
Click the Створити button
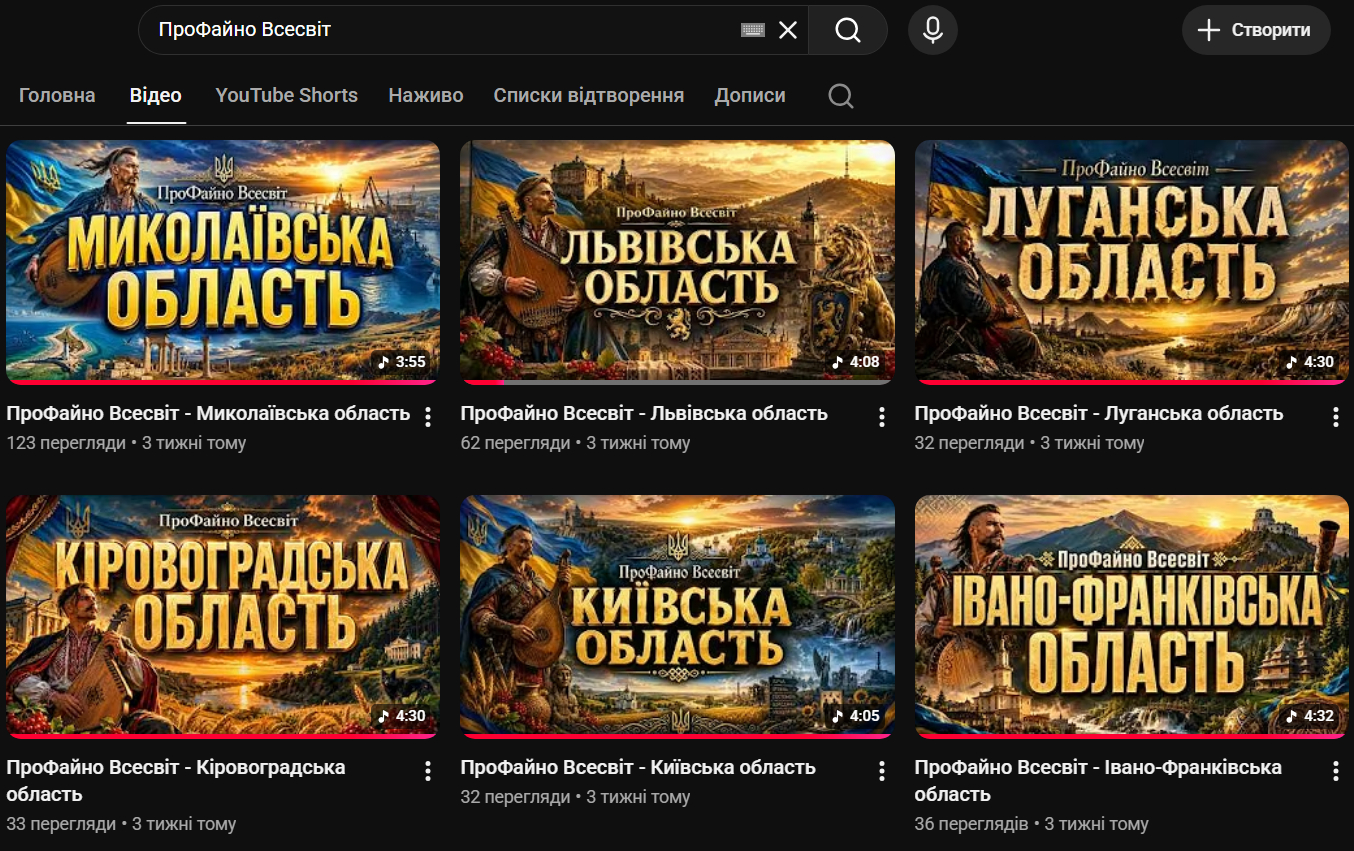pos(1256,30)
